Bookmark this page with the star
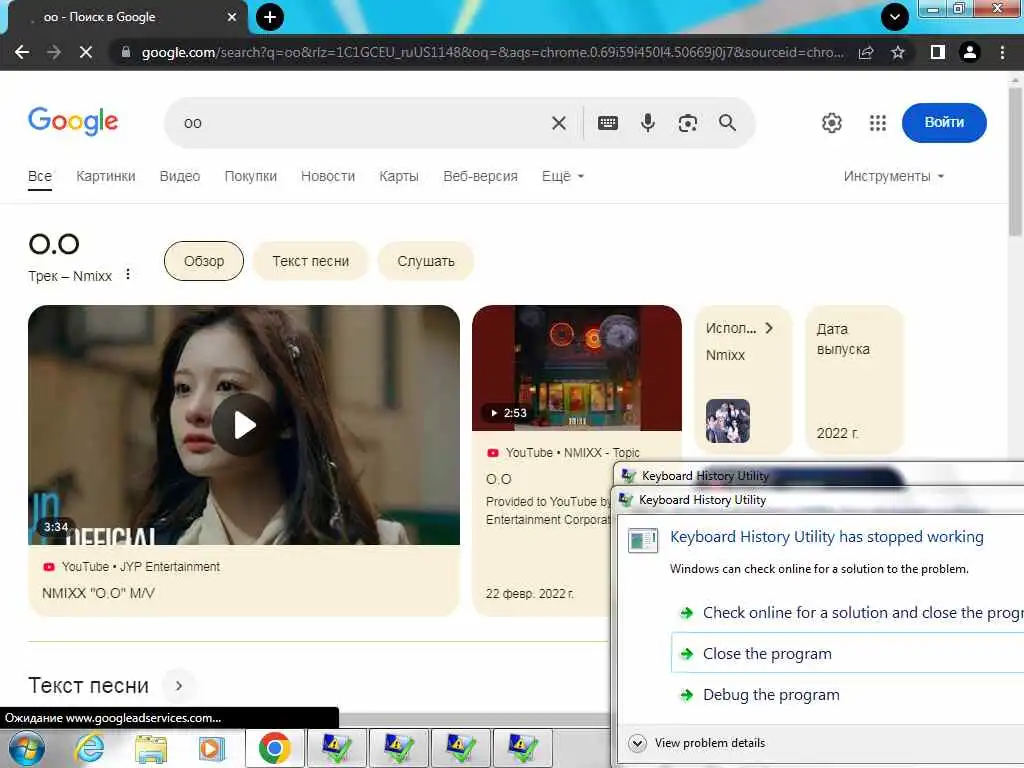Image resolution: width=1024 pixels, height=768 pixels. 898,52
